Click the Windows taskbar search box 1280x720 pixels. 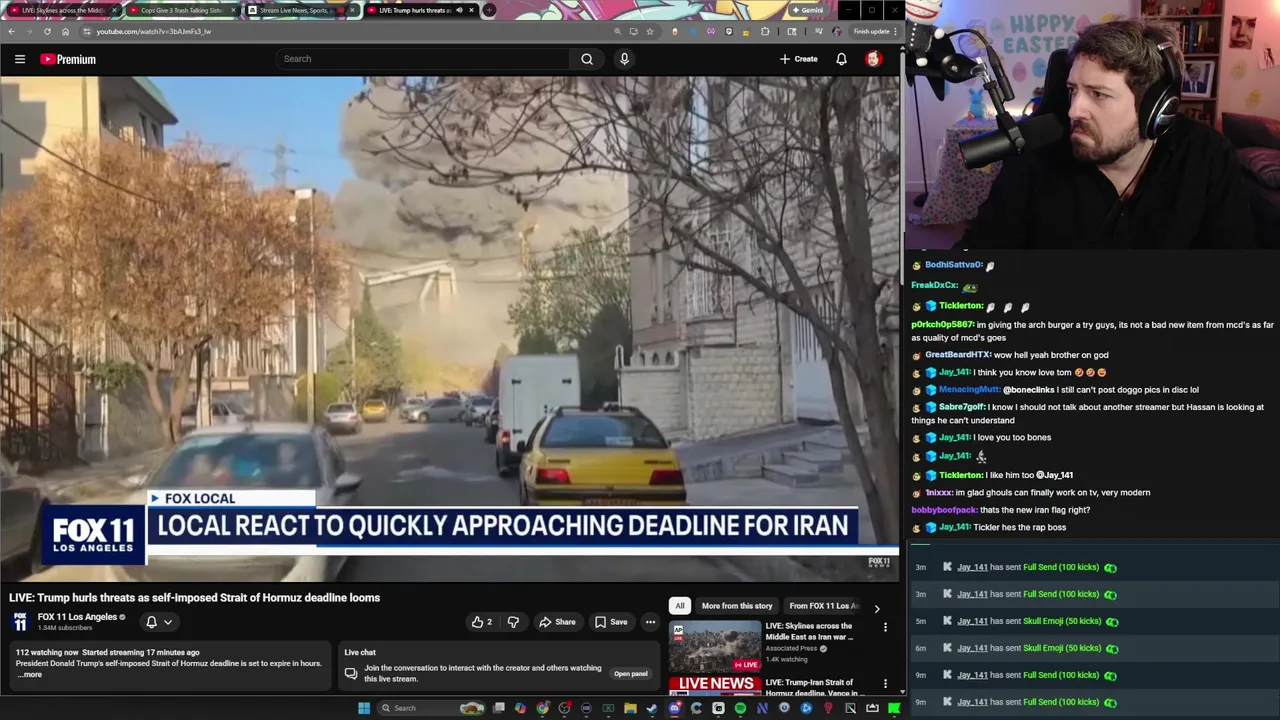[x=432, y=708]
